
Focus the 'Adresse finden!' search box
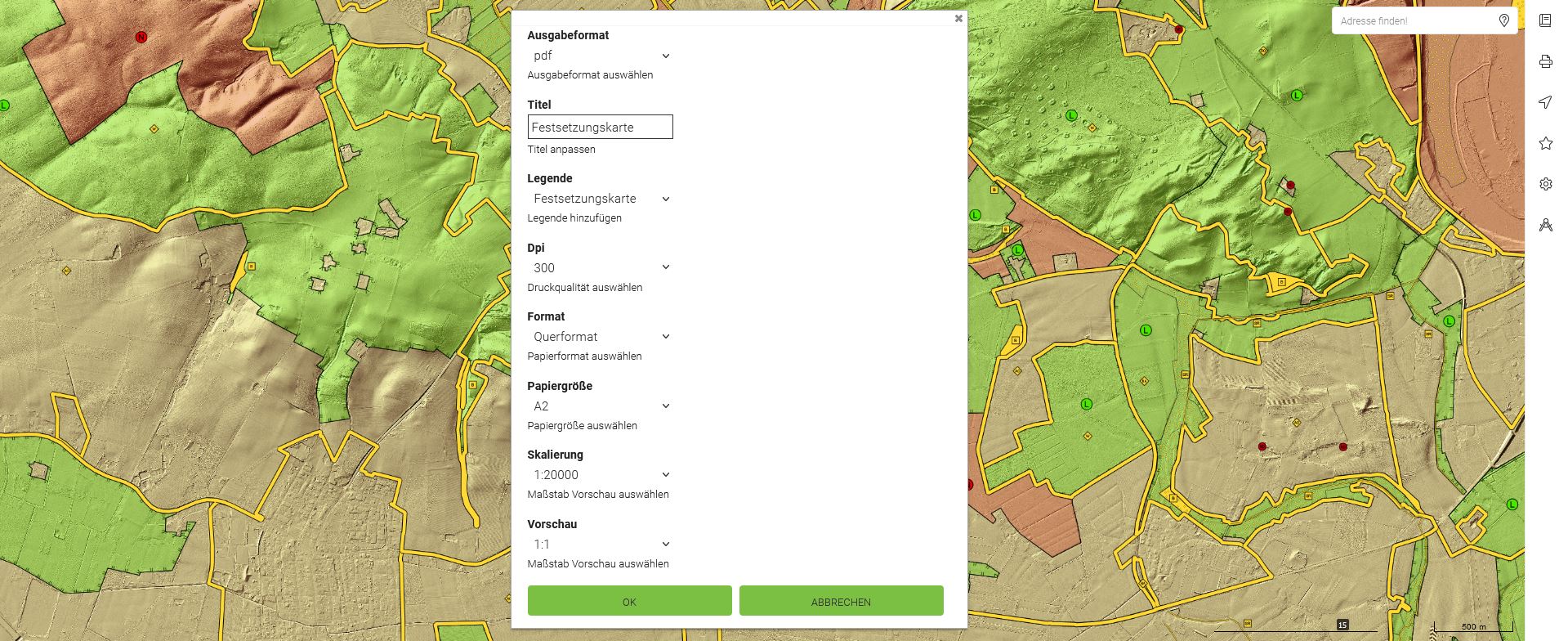tap(1414, 20)
